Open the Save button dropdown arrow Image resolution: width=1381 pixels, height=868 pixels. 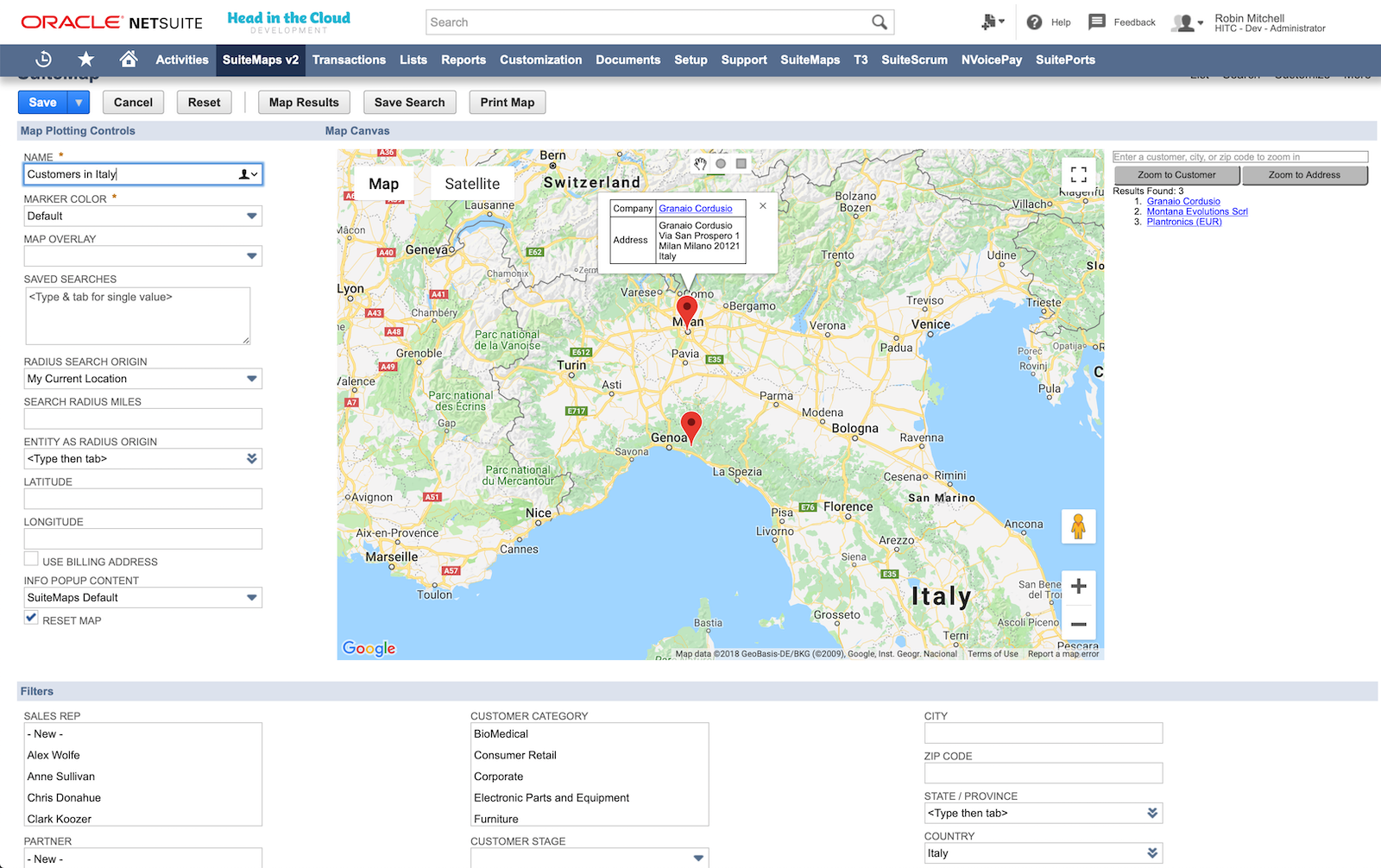(x=79, y=102)
